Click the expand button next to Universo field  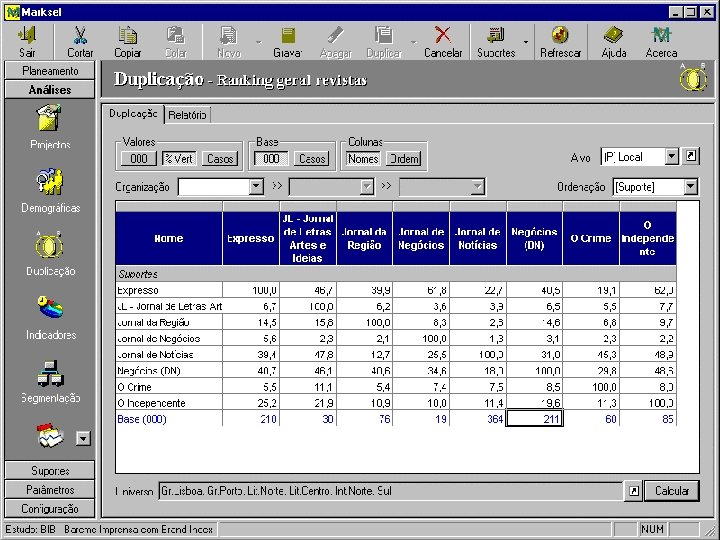point(634,491)
